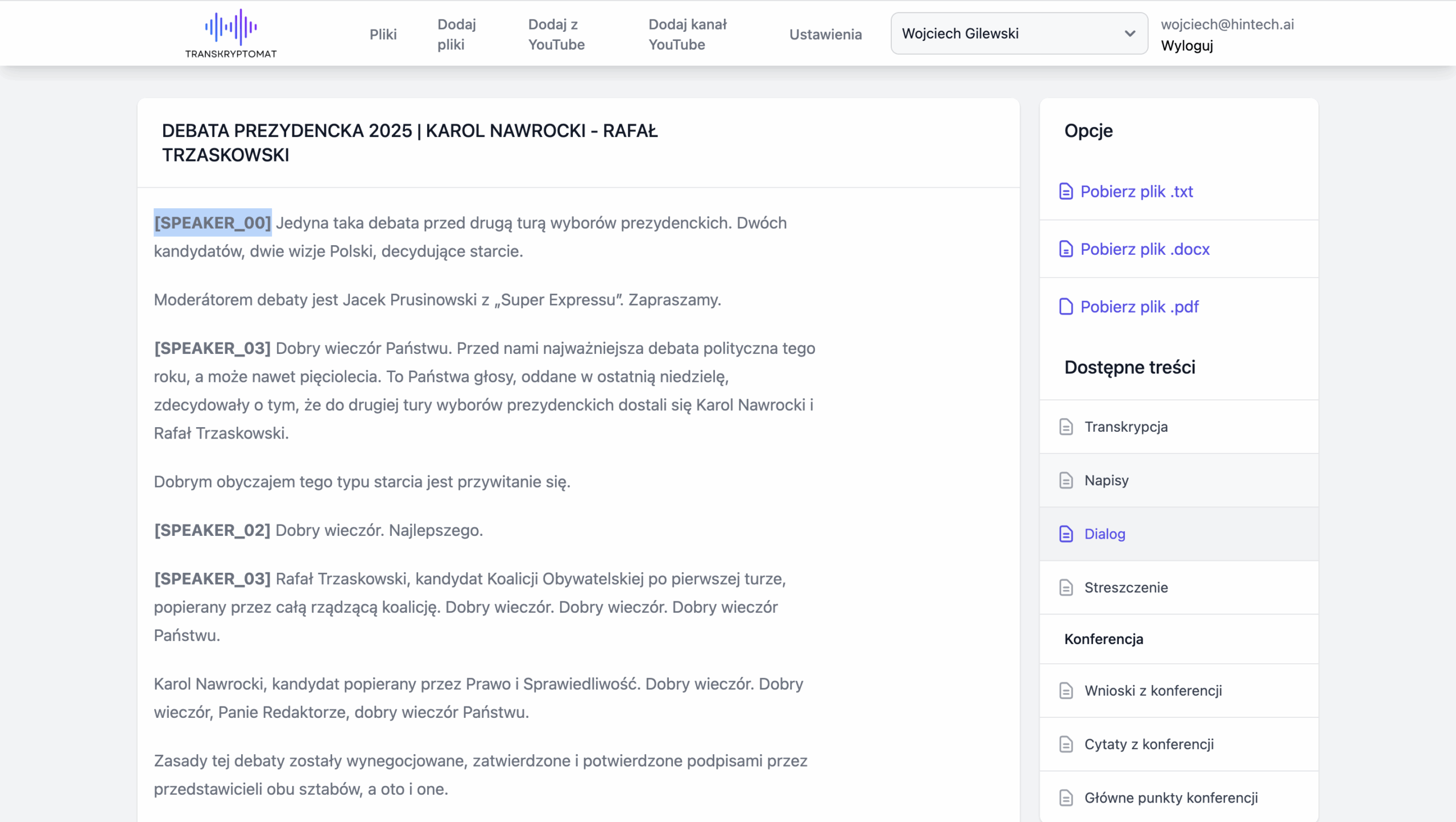
Task: Download via Pobierz plik .pdf
Action: [1139, 307]
